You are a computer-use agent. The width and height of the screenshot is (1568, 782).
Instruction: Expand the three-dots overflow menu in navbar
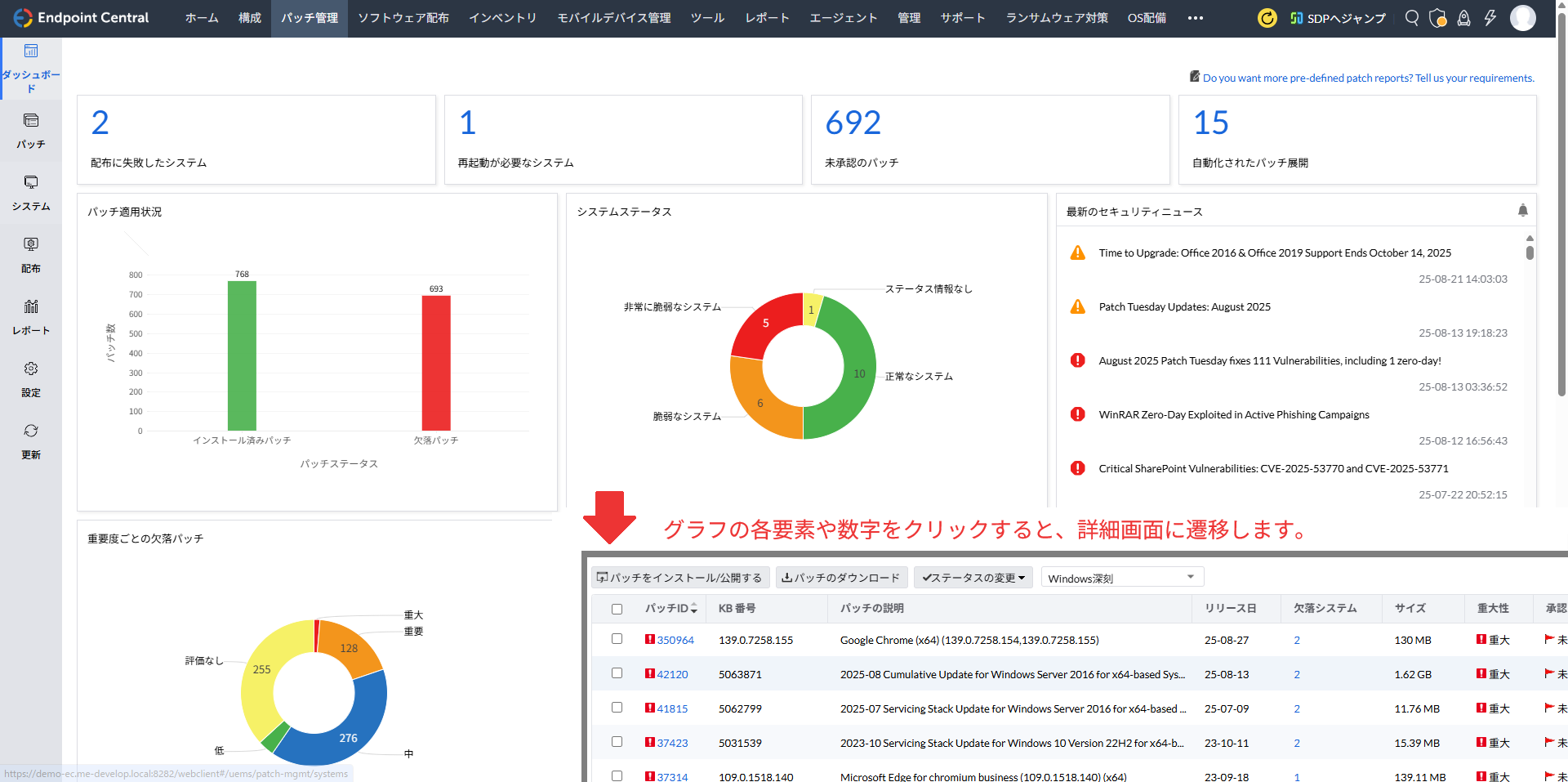tap(1195, 18)
